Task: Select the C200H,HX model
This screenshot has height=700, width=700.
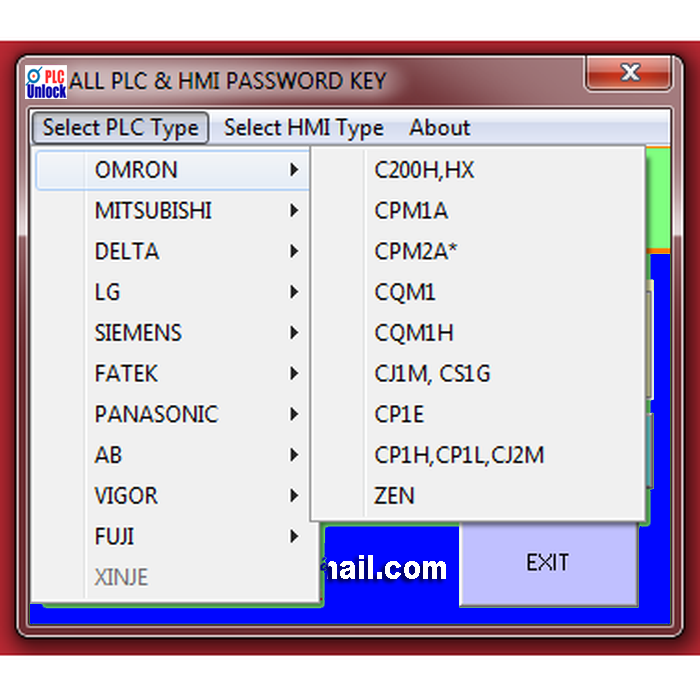Action: tap(424, 171)
